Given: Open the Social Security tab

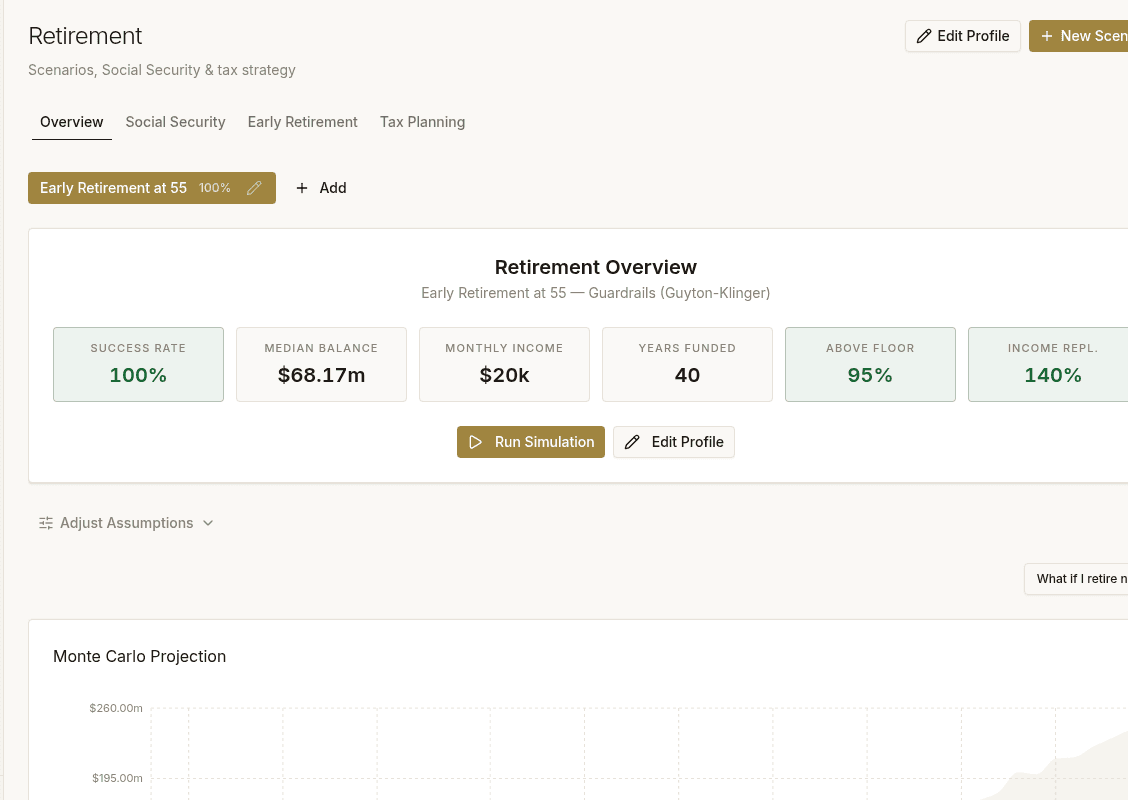Looking at the screenshot, I should pyautogui.click(x=175, y=122).
